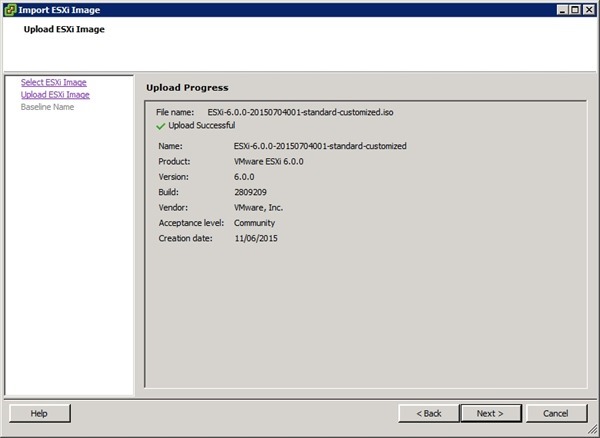Image resolution: width=600 pixels, height=438 pixels.
Task: Click the Build: label
Action: click(168, 192)
